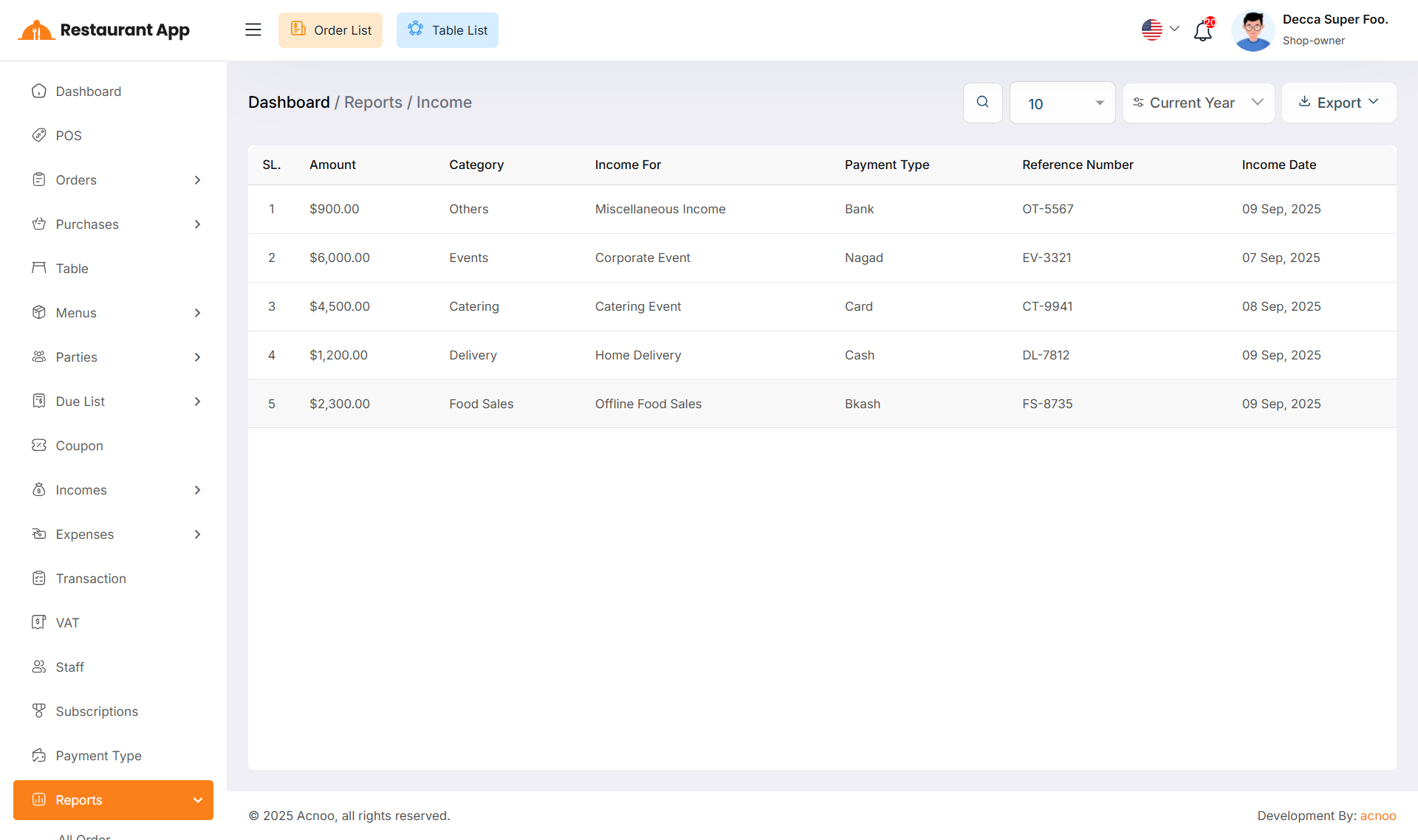This screenshot has height=840, width=1418.
Task: Click the Export button
Action: click(1338, 103)
